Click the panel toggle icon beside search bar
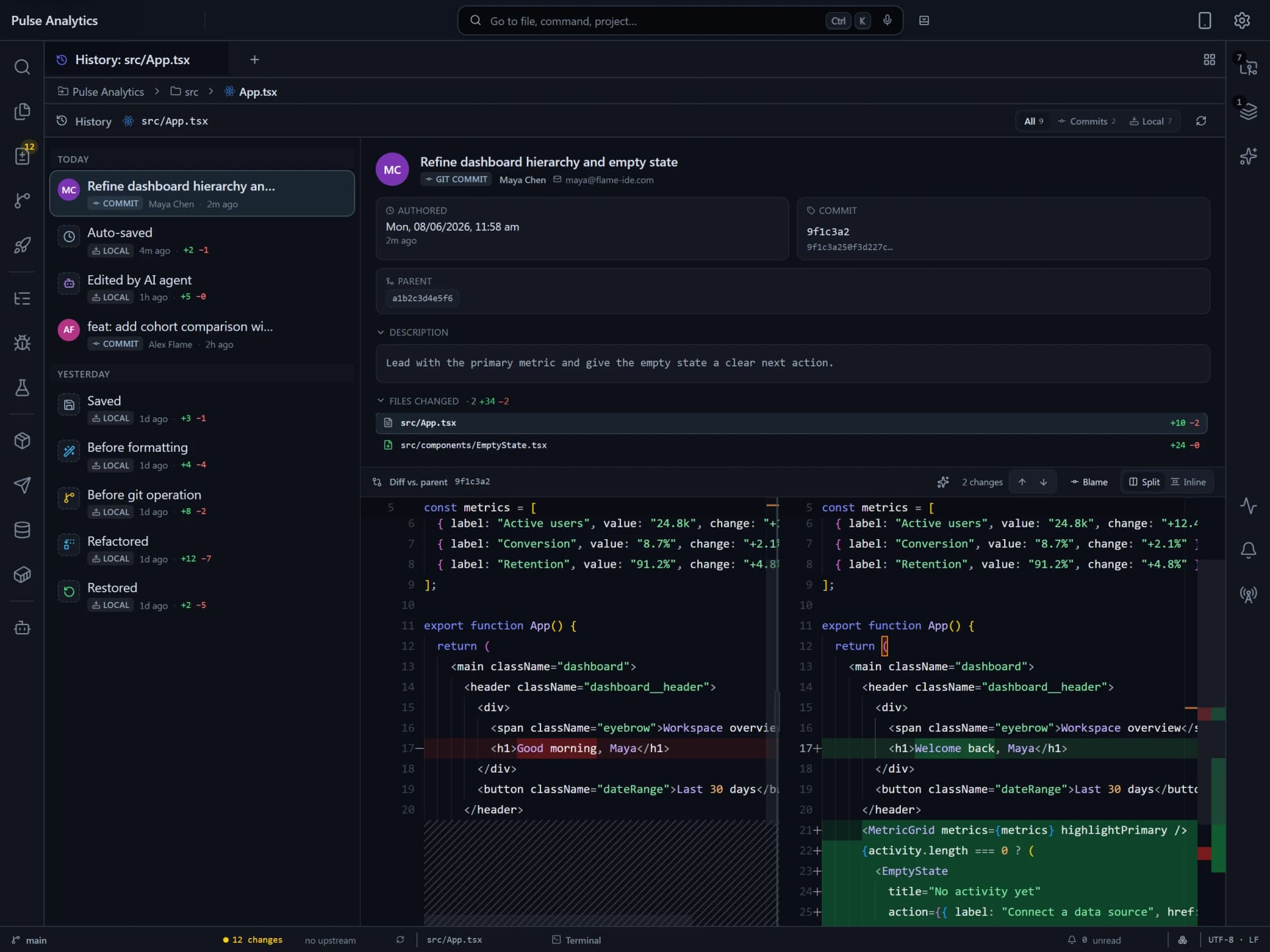1270x952 pixels. click(x=924, y=21)
